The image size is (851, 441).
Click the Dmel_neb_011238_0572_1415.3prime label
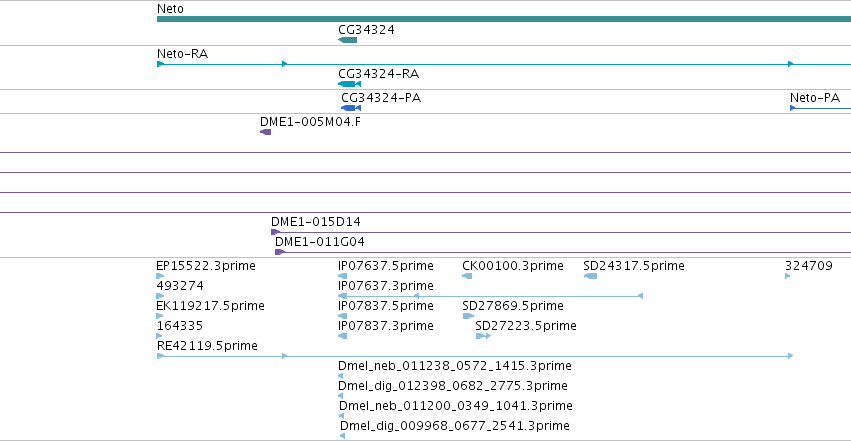click(455, 366)
